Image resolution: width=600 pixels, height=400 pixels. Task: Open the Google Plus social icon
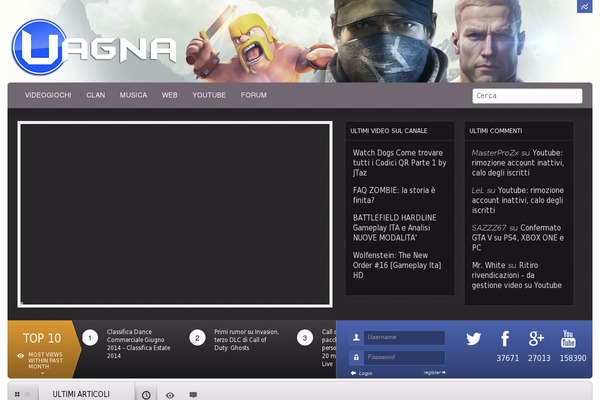click(x=536, y=339)
